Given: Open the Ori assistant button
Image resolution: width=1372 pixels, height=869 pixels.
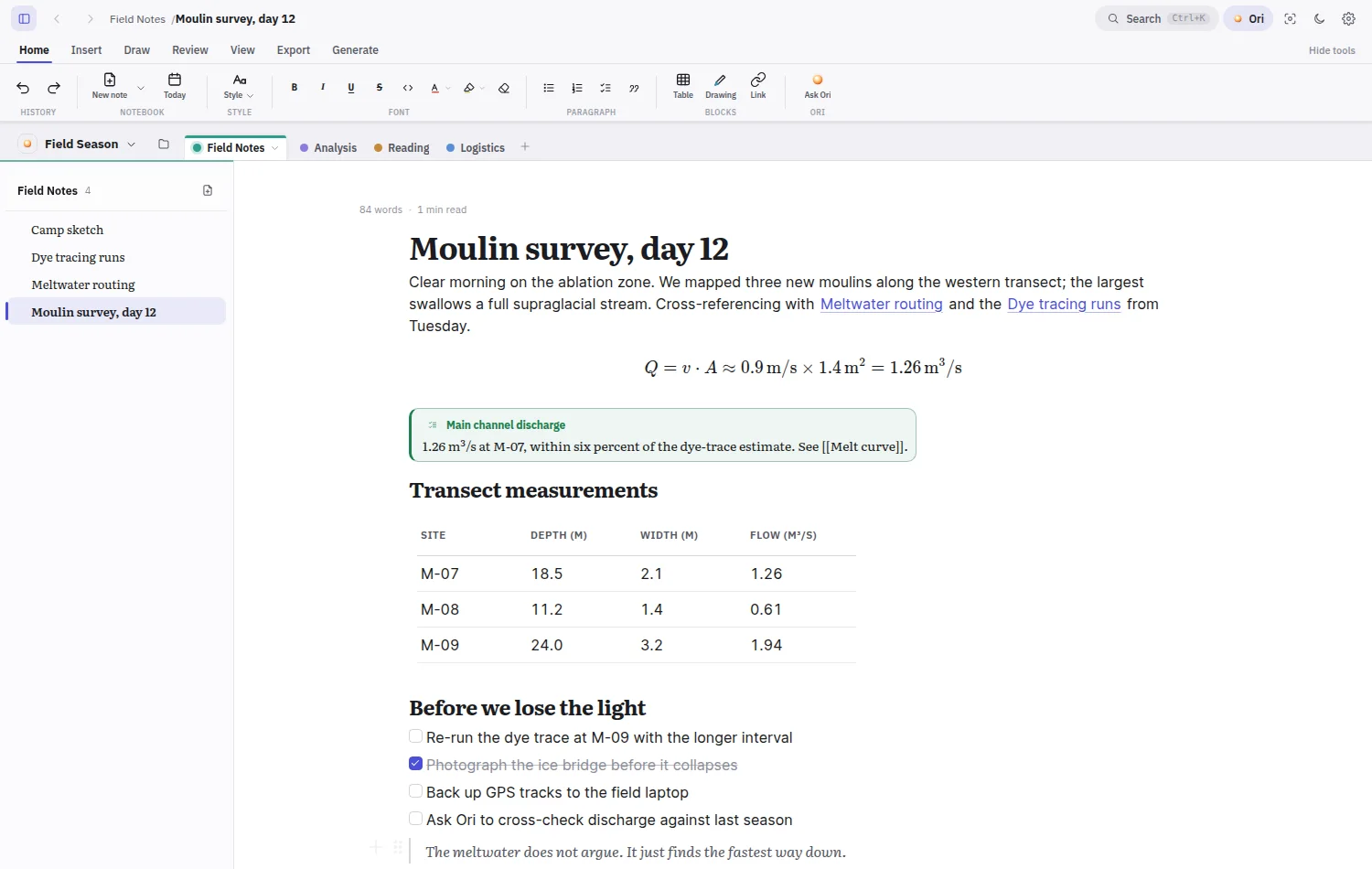Looking at the screenshot, I should [1249, 18].
